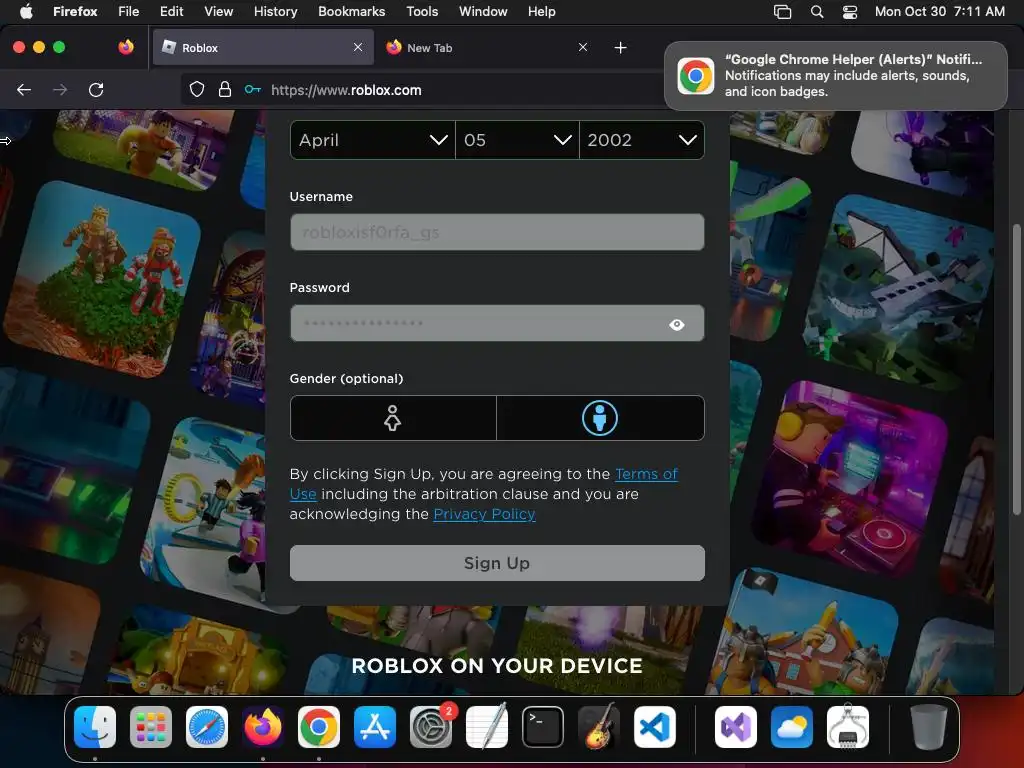Click the tracking protection shield icon
Viewport: 1024px width, 768px height.
197,89
